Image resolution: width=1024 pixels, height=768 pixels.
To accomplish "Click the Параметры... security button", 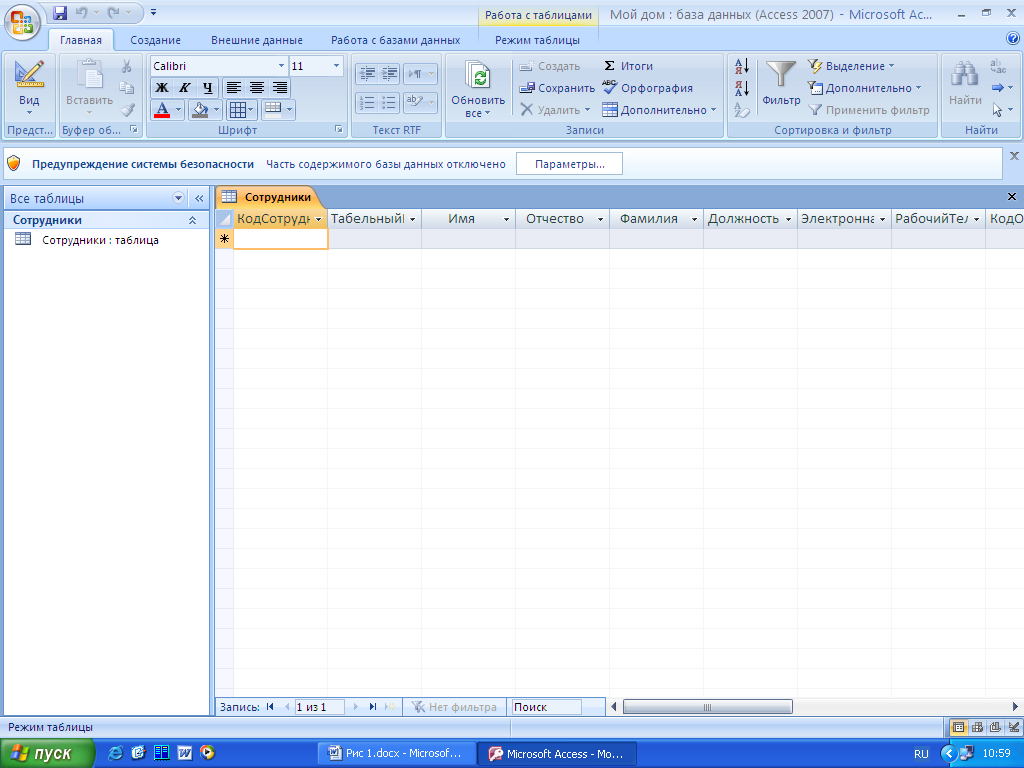I will (569, 164).
